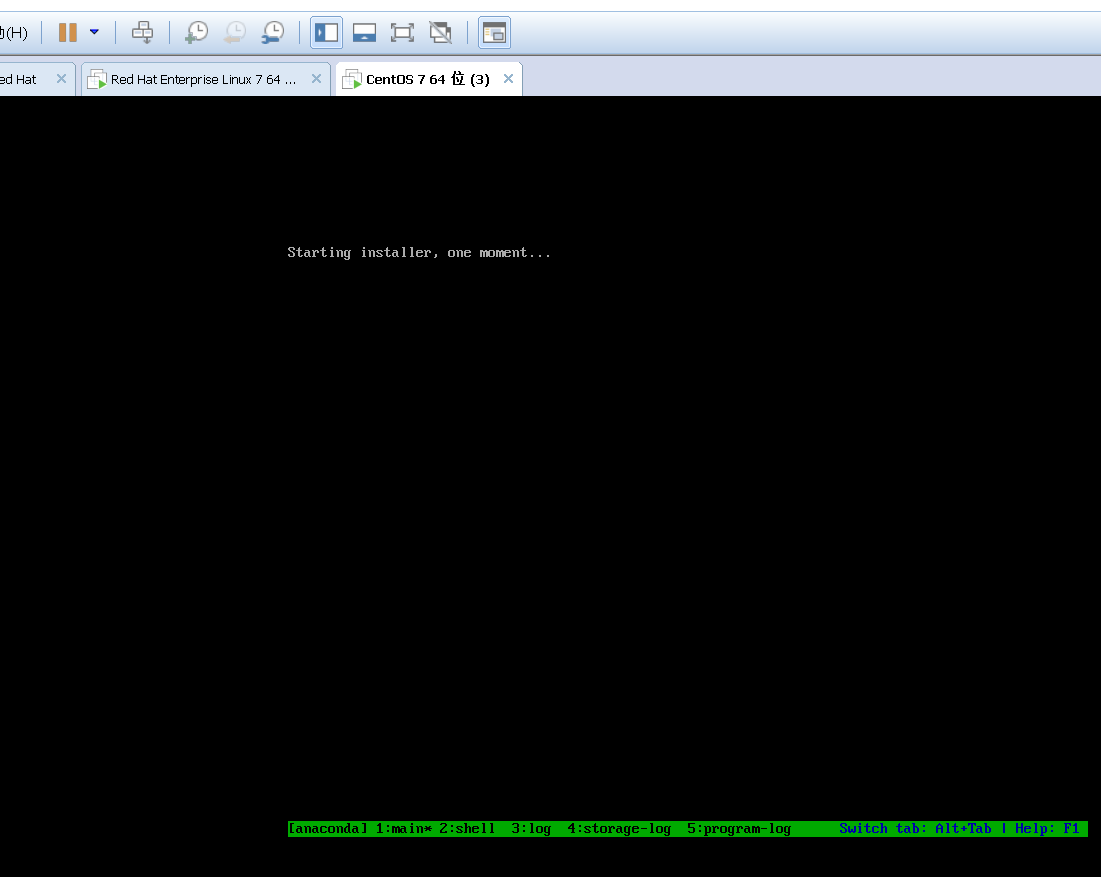Click 'Starting installer, one moment...' text
Viewport: 1101px width, 877px height.
tap(419, 253)
